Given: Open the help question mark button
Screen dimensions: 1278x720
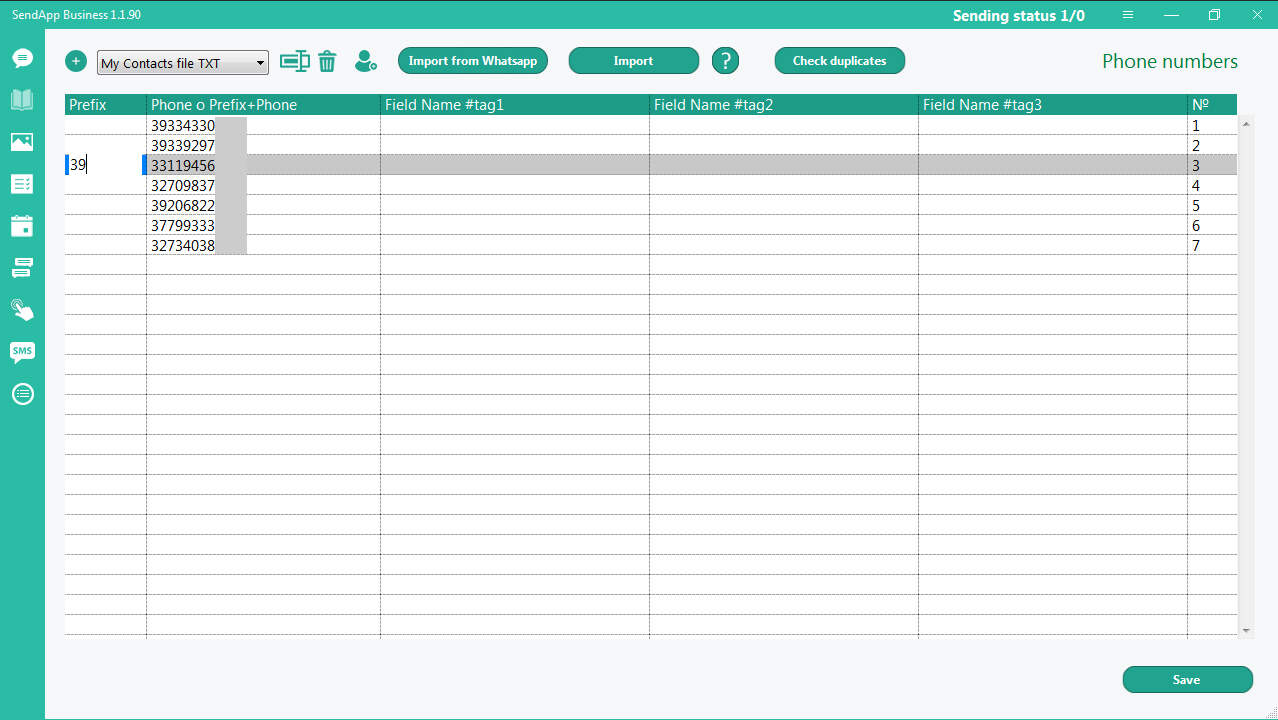Looking at the screenshot, I should 725,61.
